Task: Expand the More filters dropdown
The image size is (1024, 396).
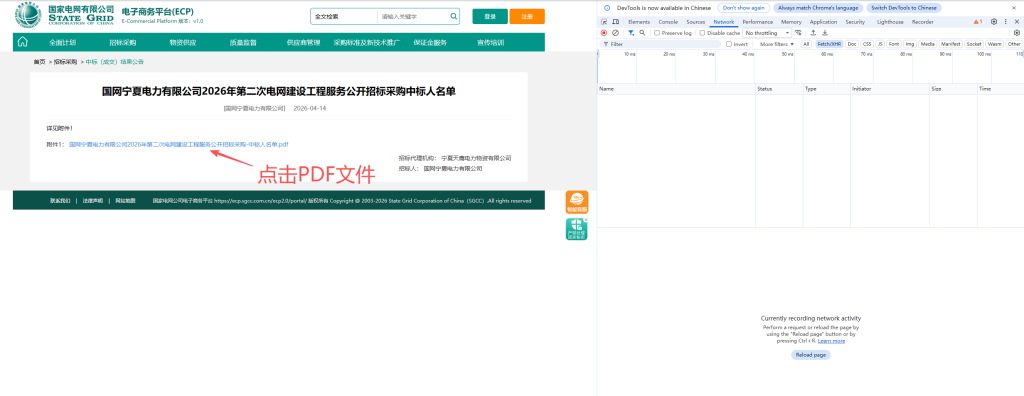Action: (777, 44)
